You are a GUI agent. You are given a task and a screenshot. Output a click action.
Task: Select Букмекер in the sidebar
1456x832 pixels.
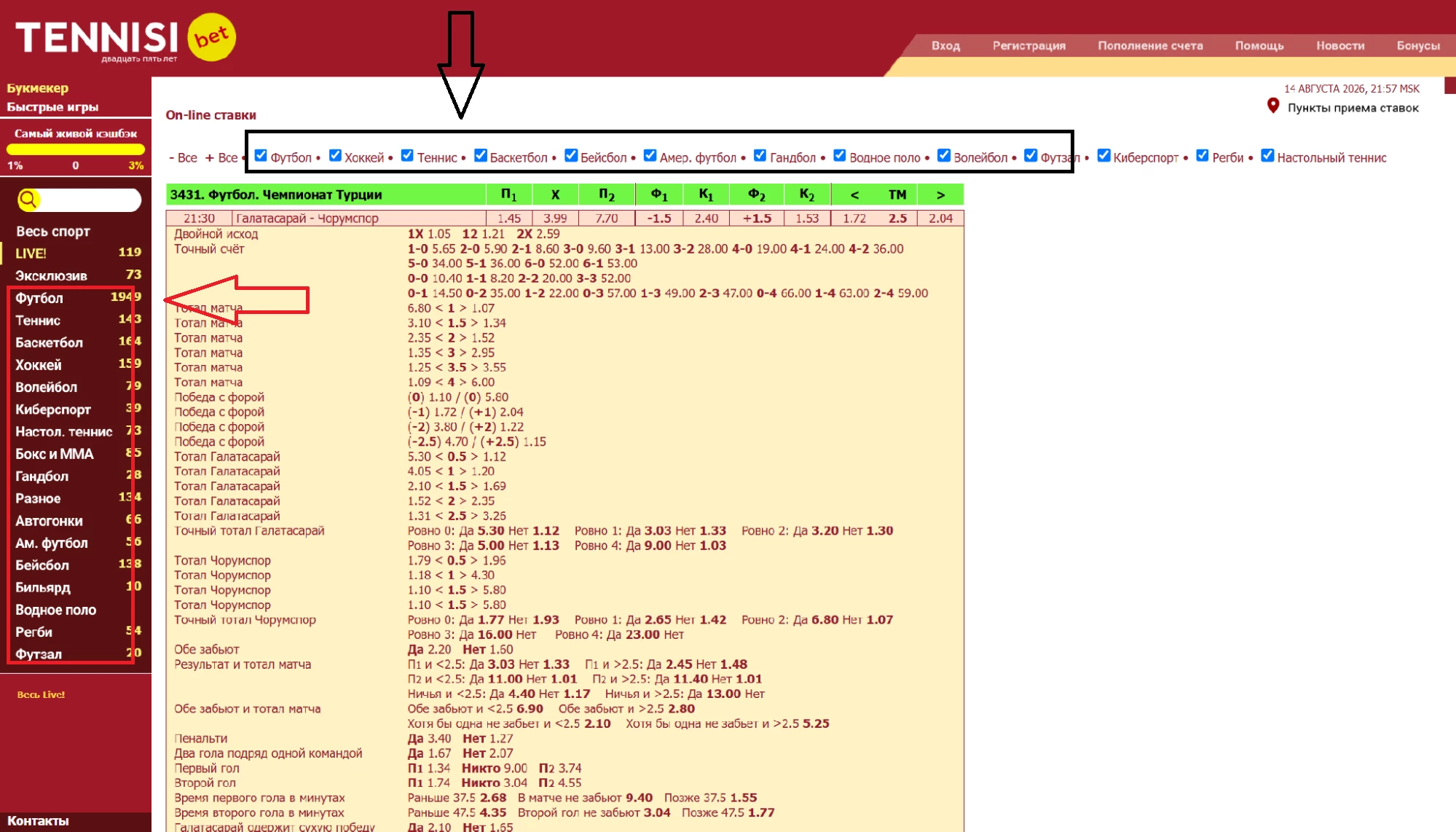pos(38,88)
